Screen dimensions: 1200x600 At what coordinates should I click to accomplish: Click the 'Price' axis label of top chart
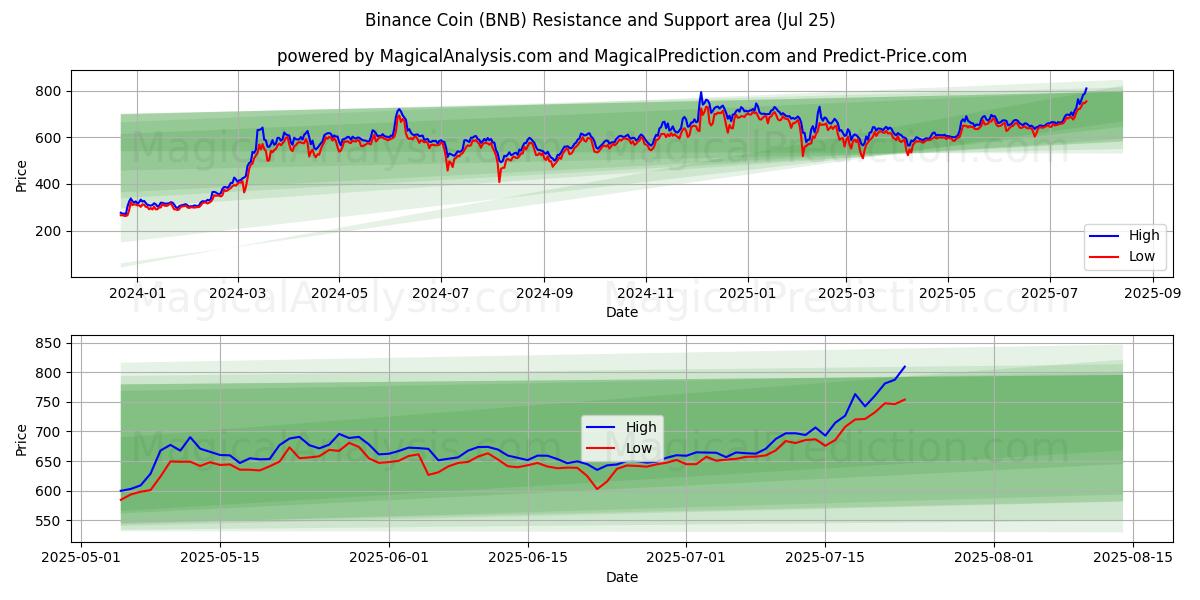click(22, 173)
